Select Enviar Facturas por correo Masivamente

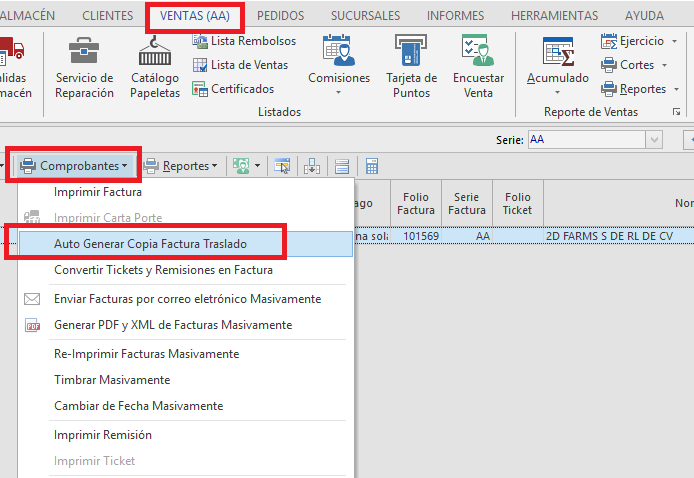pyautogui.click(x=187, y=299)
